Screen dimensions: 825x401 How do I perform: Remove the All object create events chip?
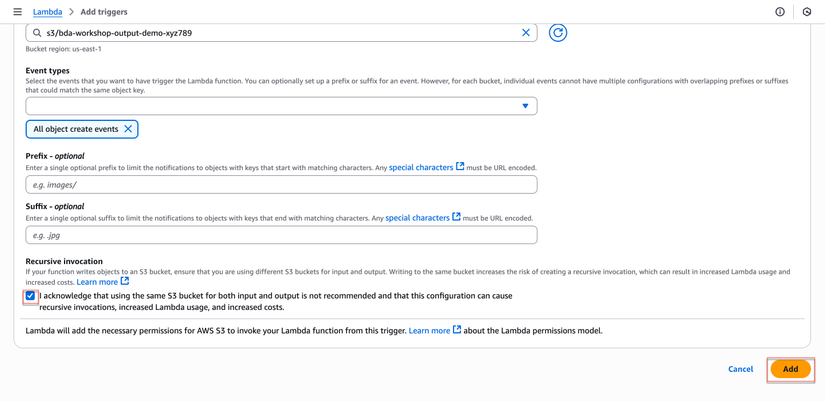click(128, 129)
